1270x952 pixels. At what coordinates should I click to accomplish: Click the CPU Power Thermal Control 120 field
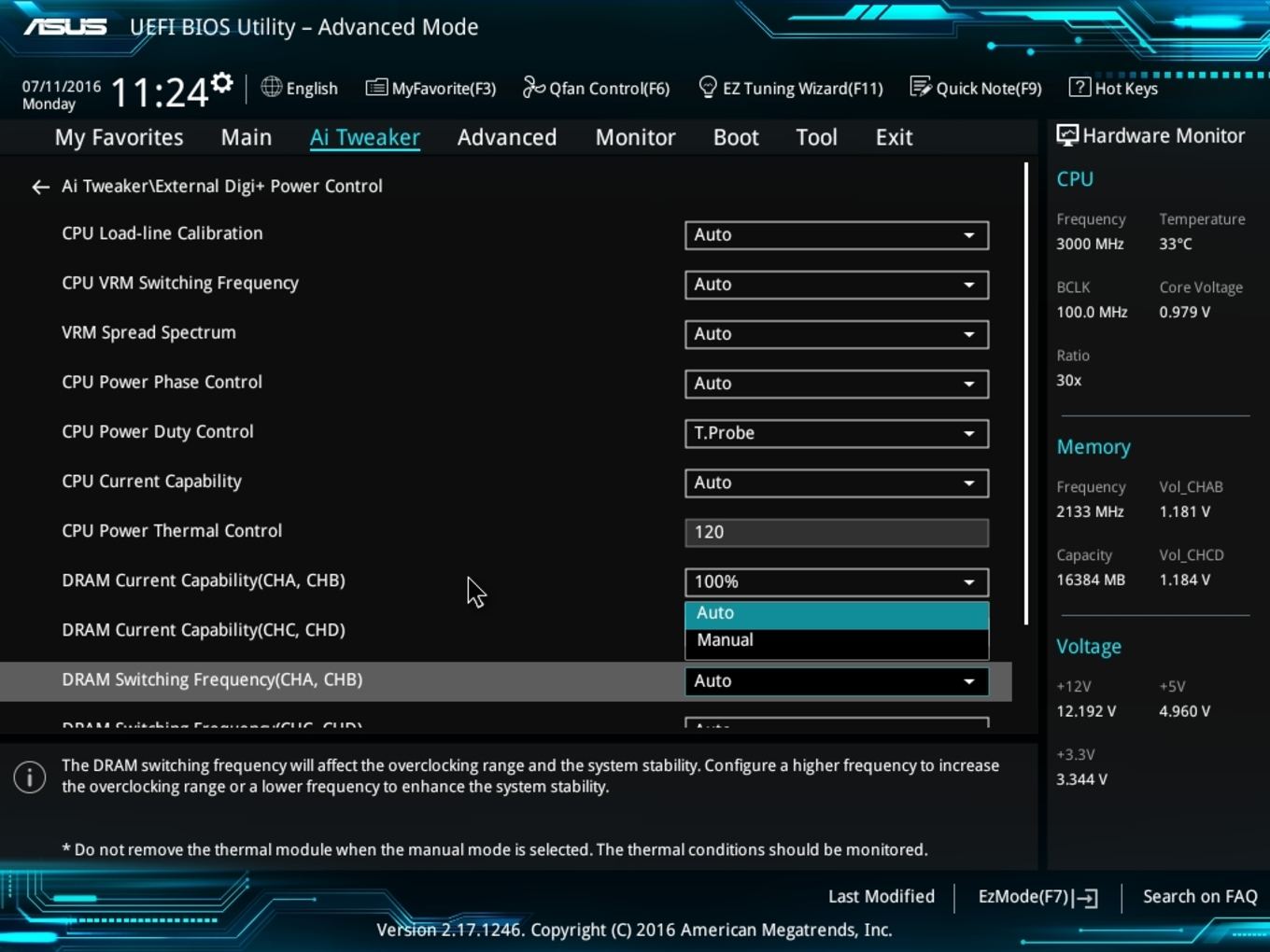pyautogui.click(x=837, y=532)
